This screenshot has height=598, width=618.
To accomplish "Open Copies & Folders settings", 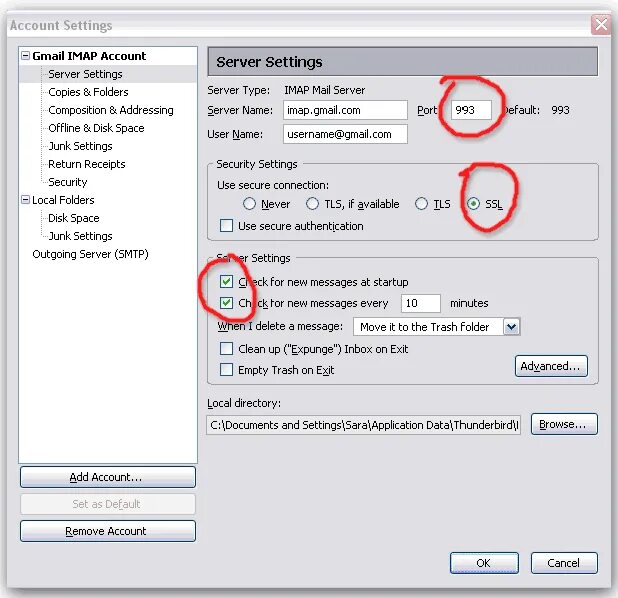I will pos(88,92).
